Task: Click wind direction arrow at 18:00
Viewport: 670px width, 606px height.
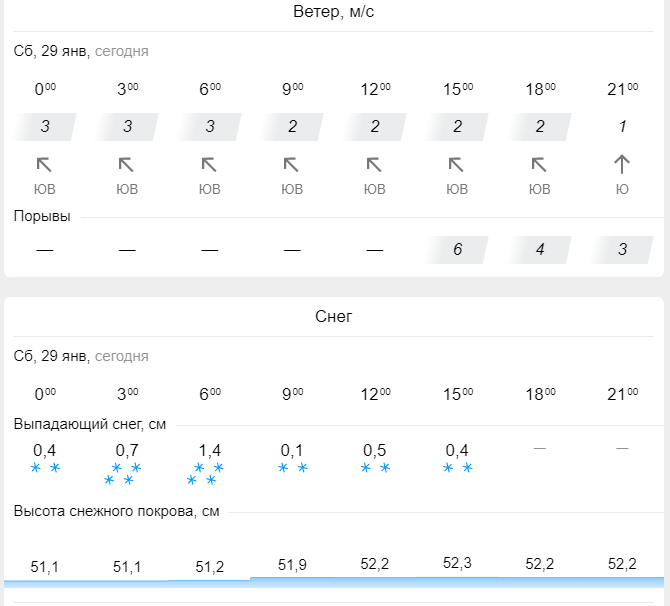Action: click(x=539, y=165)
